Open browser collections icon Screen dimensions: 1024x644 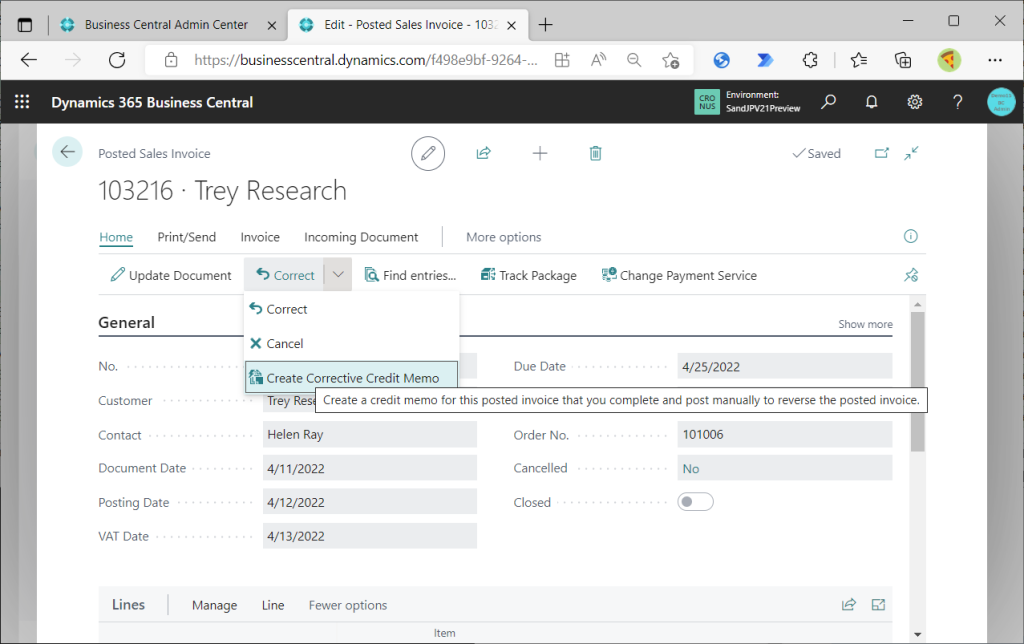903,60
